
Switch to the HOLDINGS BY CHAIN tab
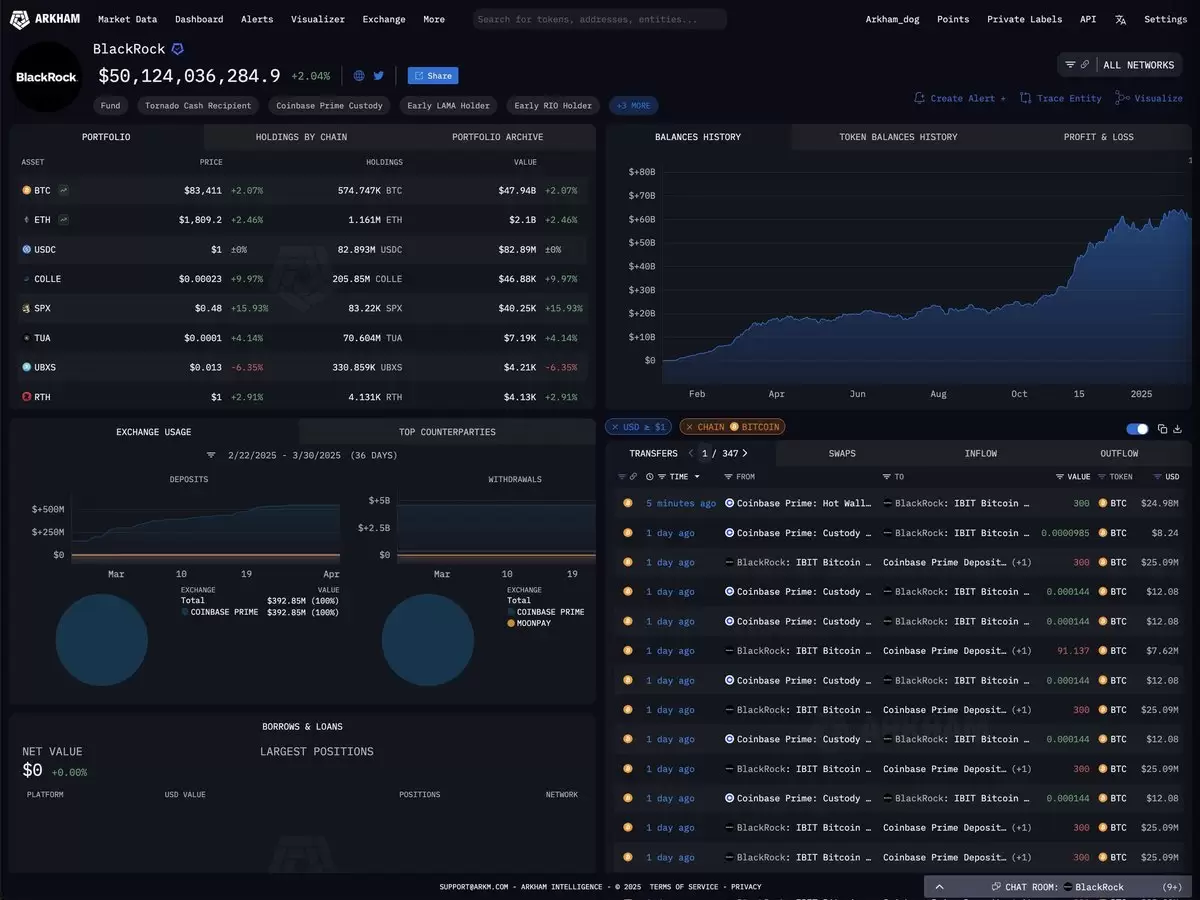[x=301, y=137]
